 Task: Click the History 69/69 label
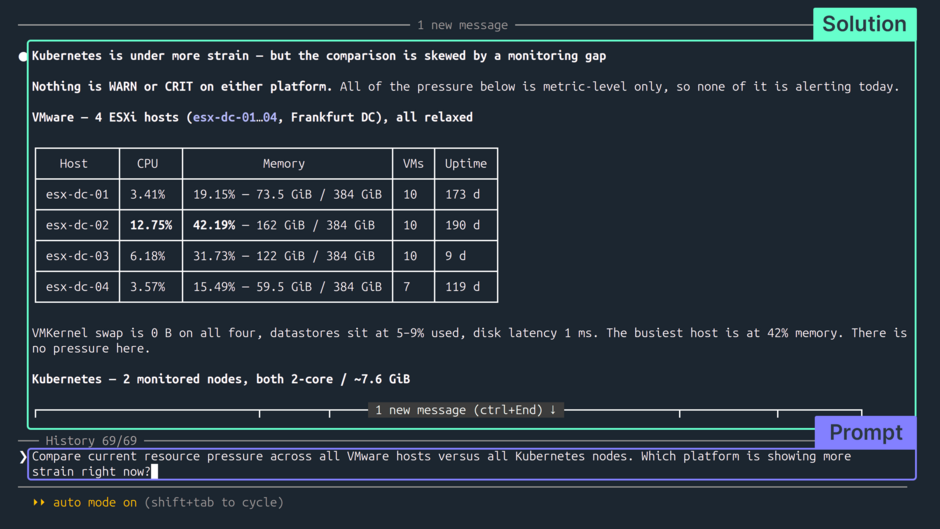point(91,441)
